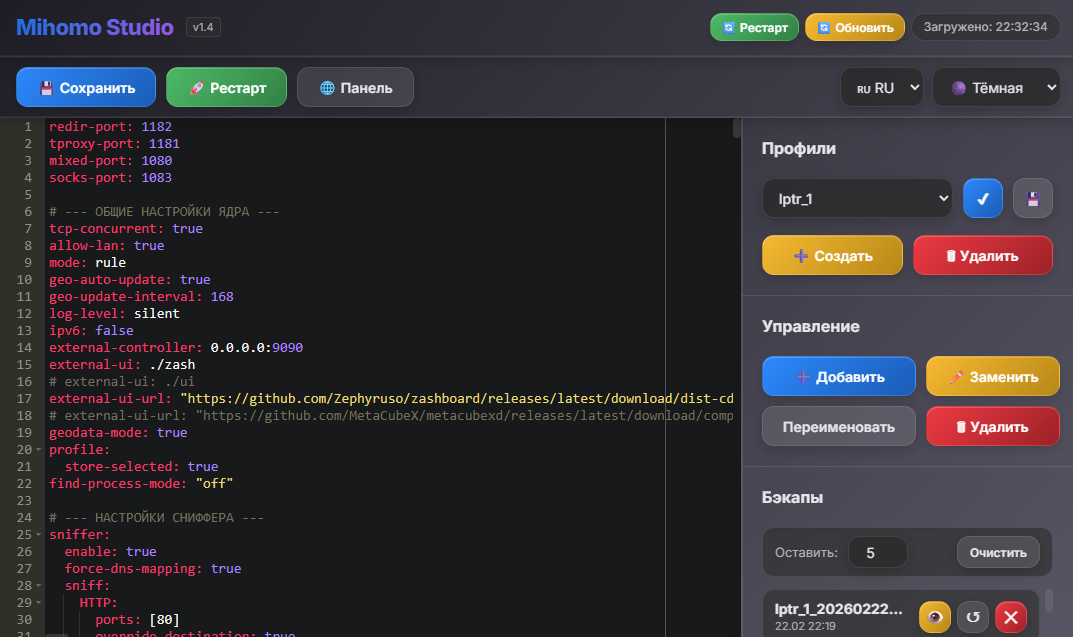The height and width of the screenshot is (637, 1073).
Task: Open the Тёмная theme dropdown
Action: pos(995,88)
